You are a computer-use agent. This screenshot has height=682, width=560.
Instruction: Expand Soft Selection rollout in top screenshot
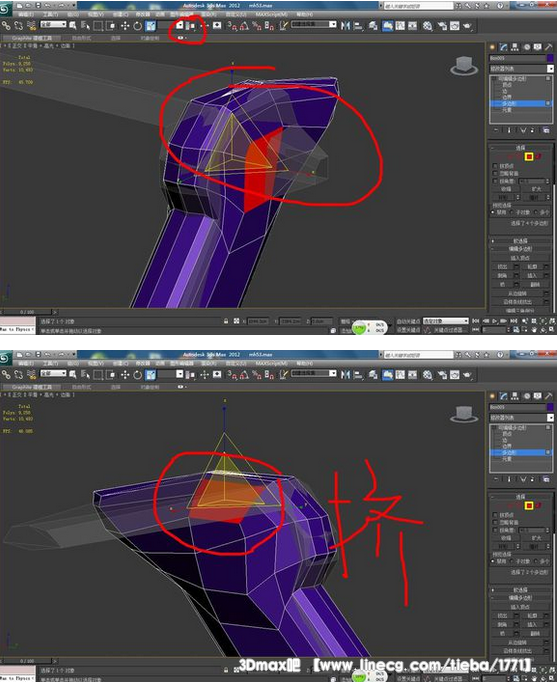520,241
